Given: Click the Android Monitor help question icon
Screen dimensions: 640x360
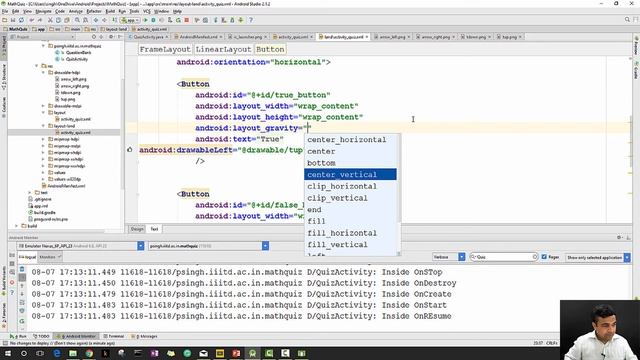Looking at the screenshot, I should [12, 292].
